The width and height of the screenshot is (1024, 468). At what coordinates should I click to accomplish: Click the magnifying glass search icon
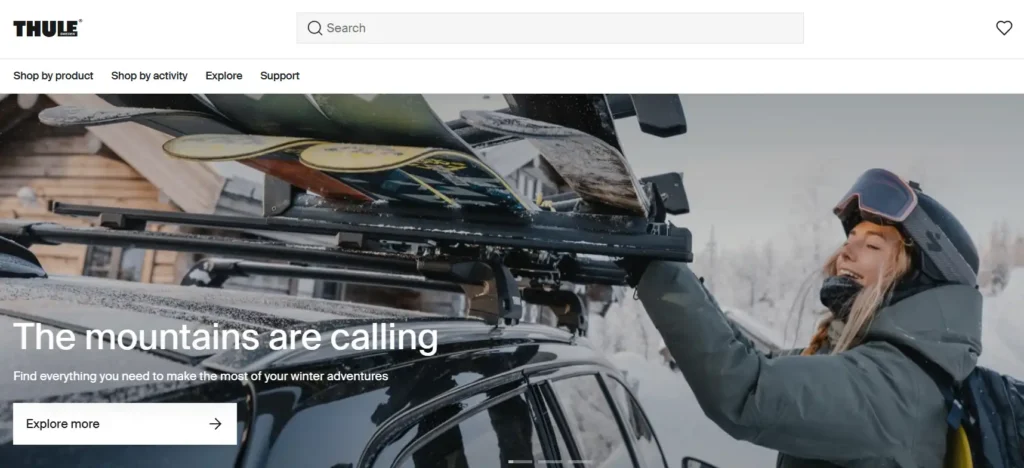tap(315, 28)
